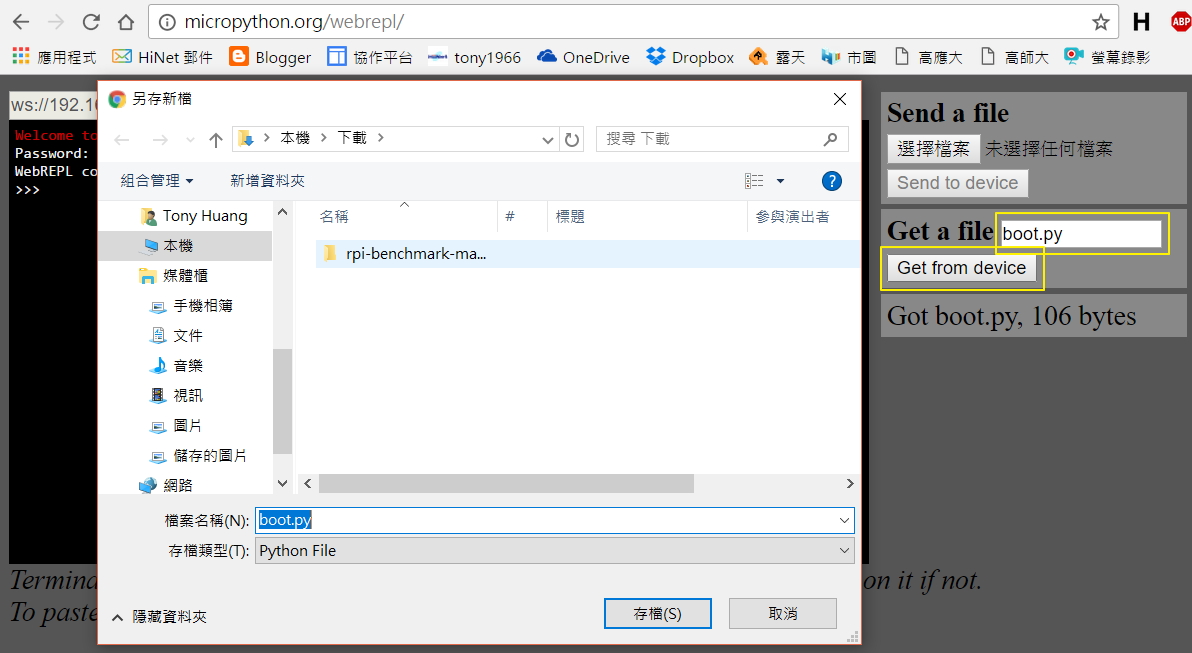Open the 高師大 bookmark
Screen dimensions: 1192x653
1015,57
